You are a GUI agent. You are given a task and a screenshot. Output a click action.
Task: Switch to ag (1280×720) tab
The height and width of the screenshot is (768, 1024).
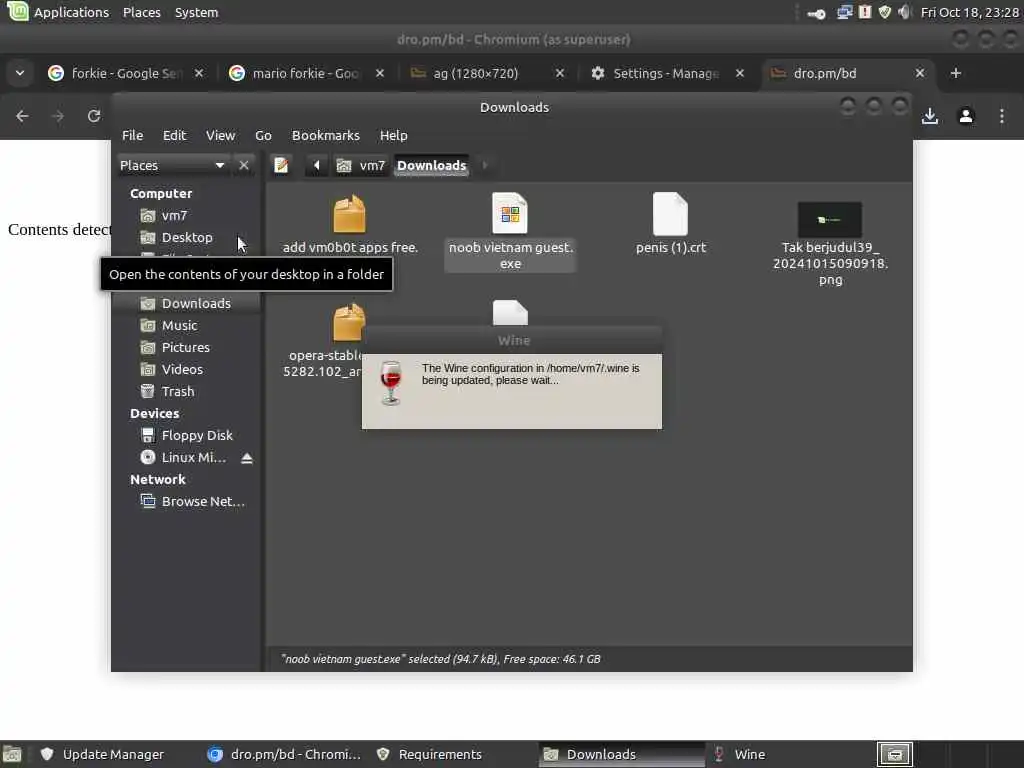(486, 73)
